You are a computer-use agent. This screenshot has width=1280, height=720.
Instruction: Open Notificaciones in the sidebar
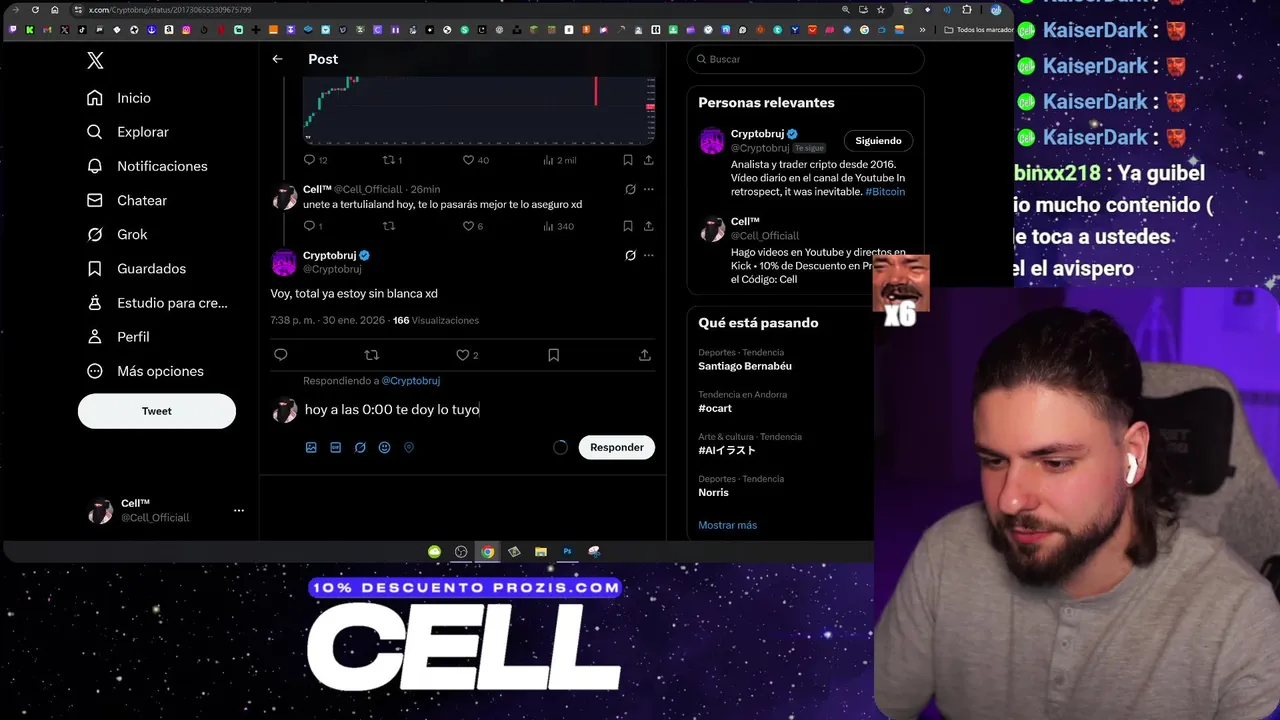pyautogui.click(x=148, y=166)
